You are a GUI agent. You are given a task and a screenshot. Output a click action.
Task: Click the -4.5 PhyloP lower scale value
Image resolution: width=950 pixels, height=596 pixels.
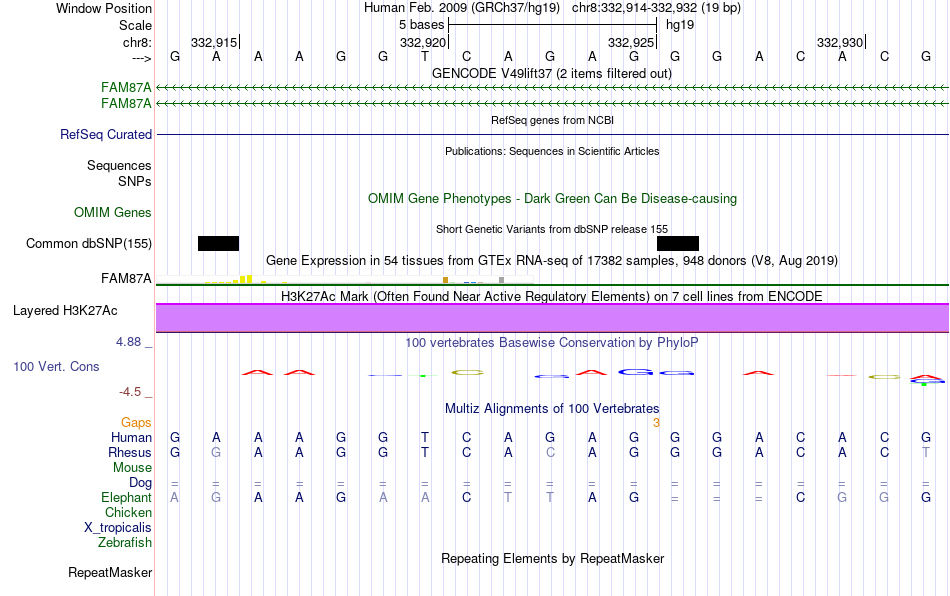(130, 392)
